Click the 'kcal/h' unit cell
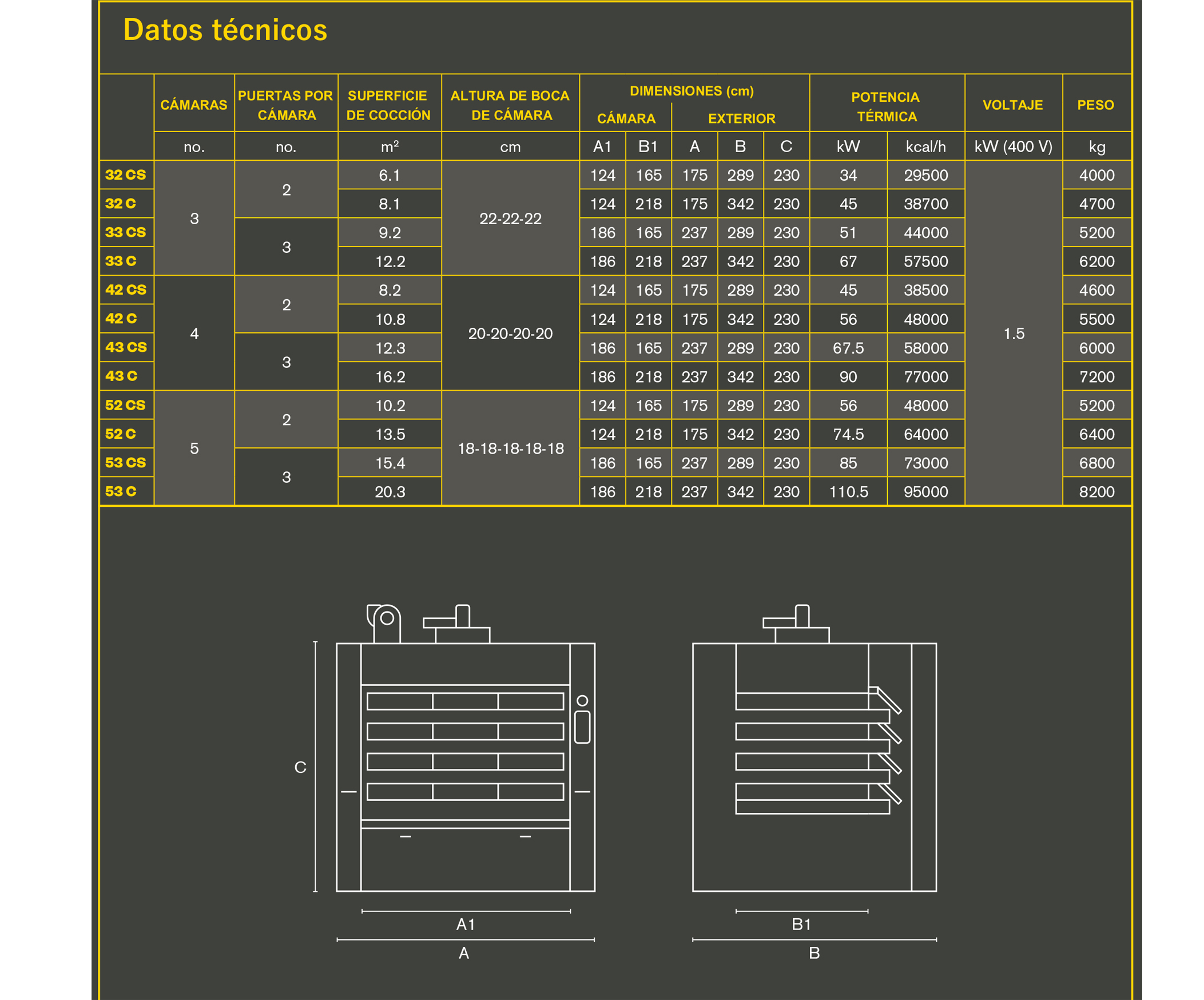The width and height of the screenshot is (1204, 1000). click(925, 147)
